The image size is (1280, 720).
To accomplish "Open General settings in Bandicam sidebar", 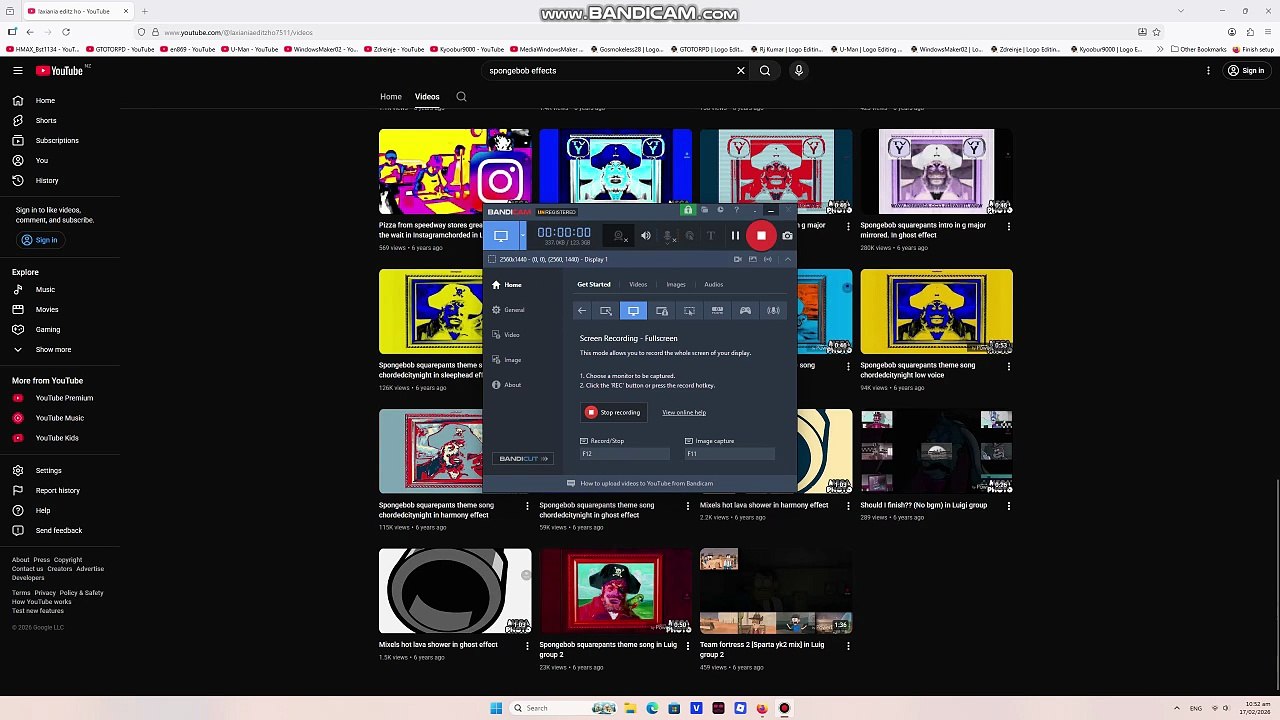I will [x=507, y=310].
